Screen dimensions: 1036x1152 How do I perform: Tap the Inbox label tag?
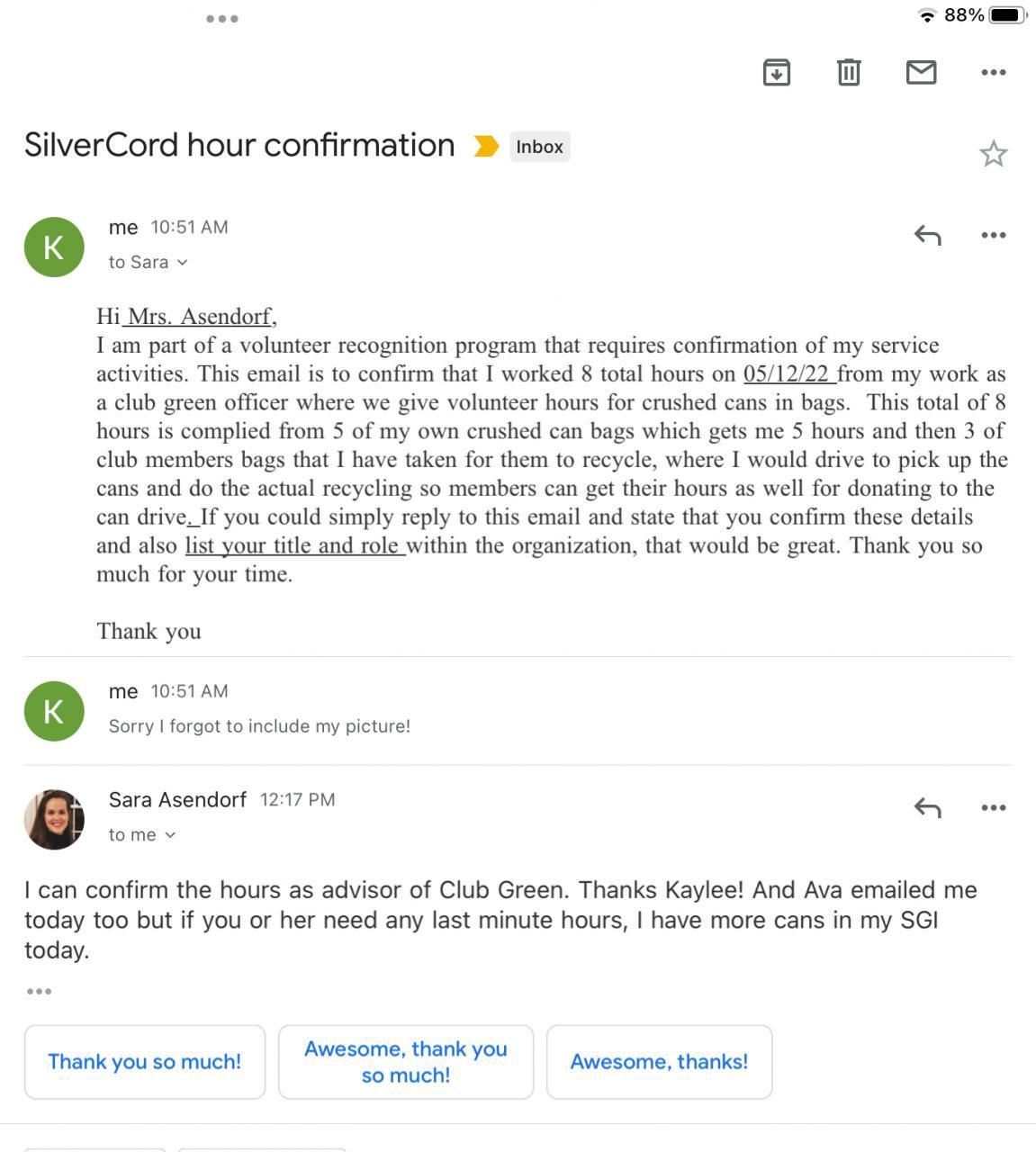(x=539, y=147)
